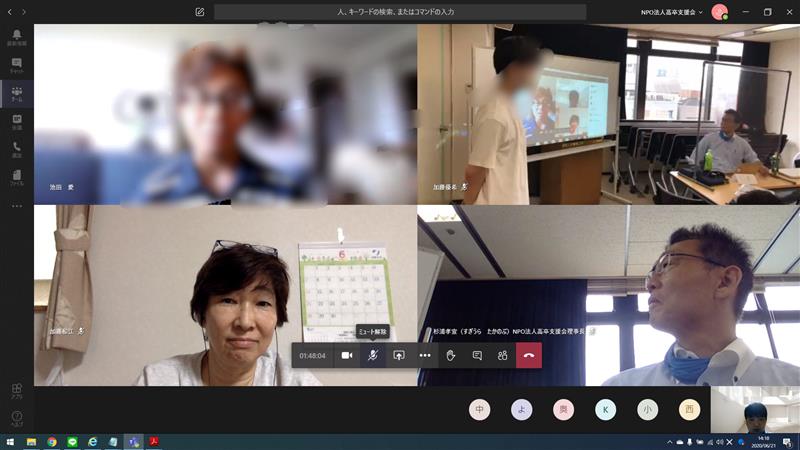Toggle the camera in the meeting toolbar
The width and height of the screenshot is (800, 450).
[x=347, y=355]
